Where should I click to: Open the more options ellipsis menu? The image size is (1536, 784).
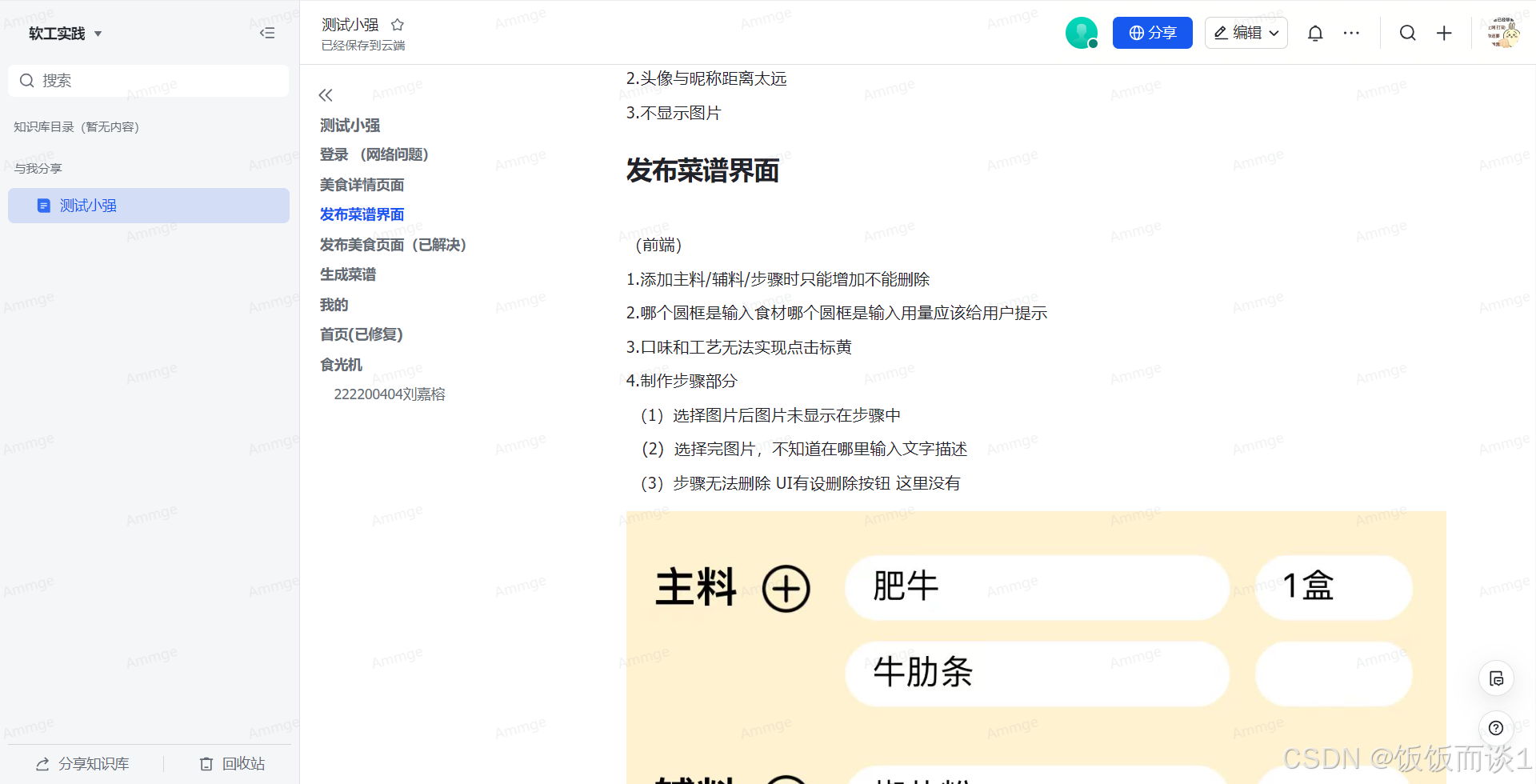(1352, 33)
